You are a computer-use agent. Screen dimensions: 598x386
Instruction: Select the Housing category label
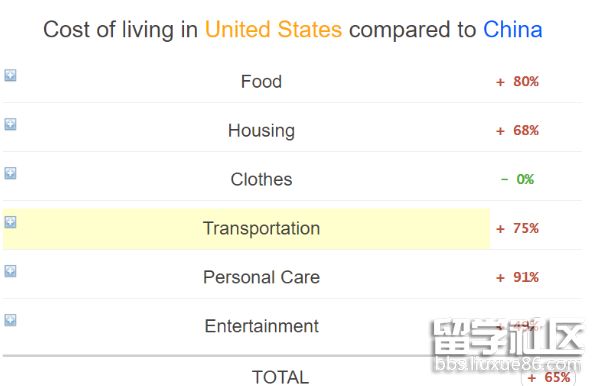(261, 131)
